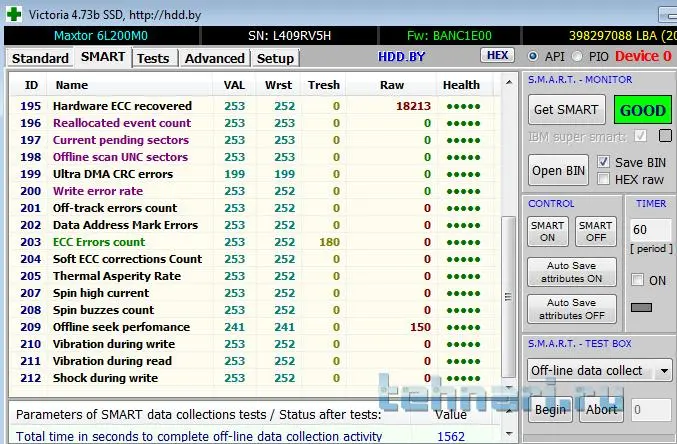Click the HDD.BY link
Viewport: 677px width, 444px height.
coord(402,57)
